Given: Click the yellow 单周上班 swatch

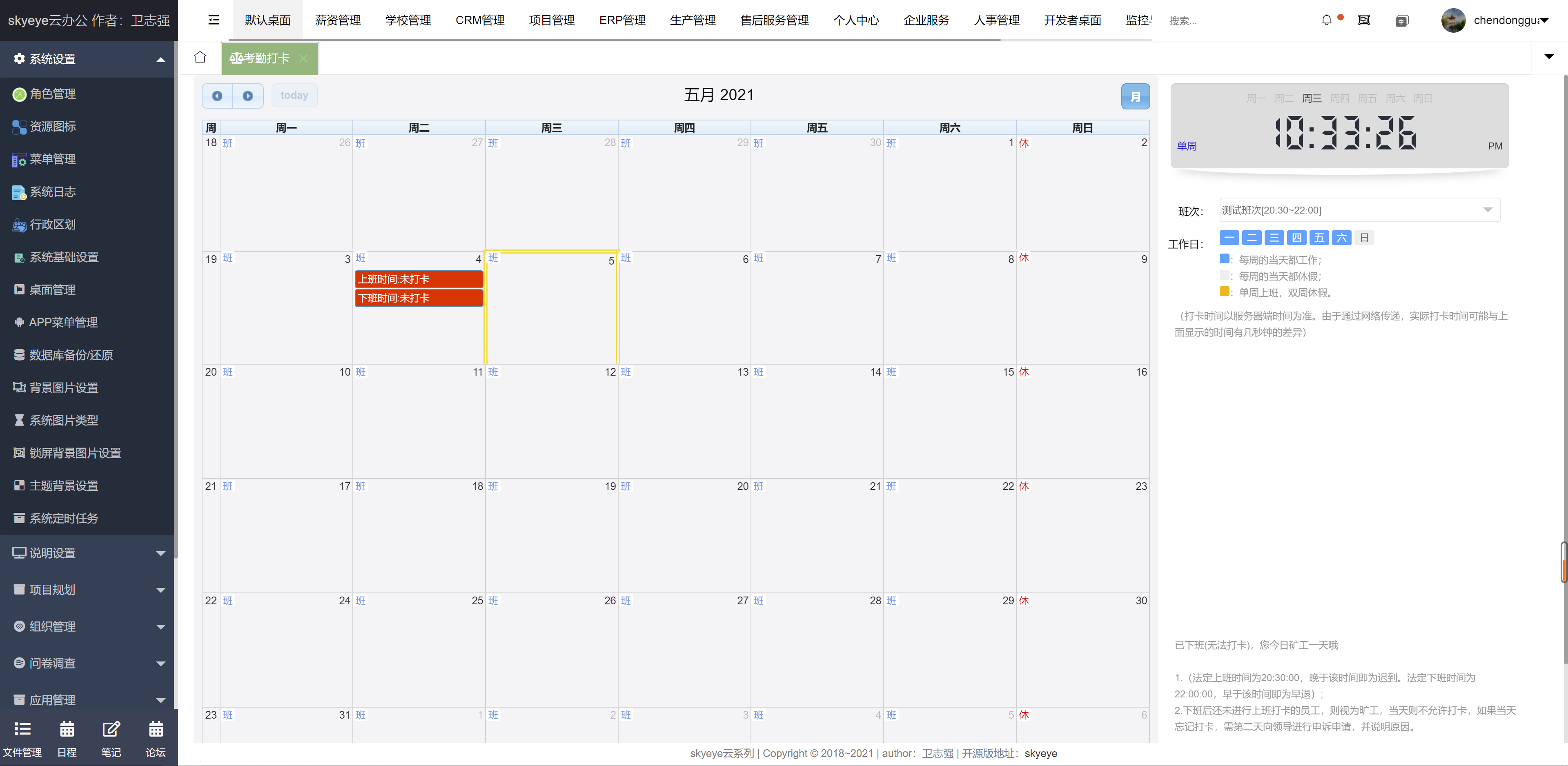Looking at the screenshot, I should (x=1224, y=291).
